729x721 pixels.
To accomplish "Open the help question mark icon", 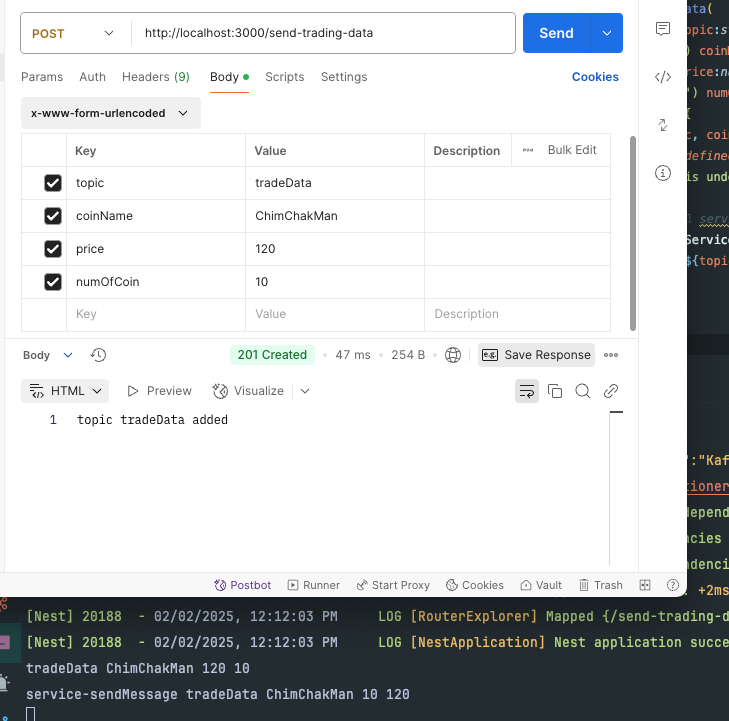I will coord(673,585).
